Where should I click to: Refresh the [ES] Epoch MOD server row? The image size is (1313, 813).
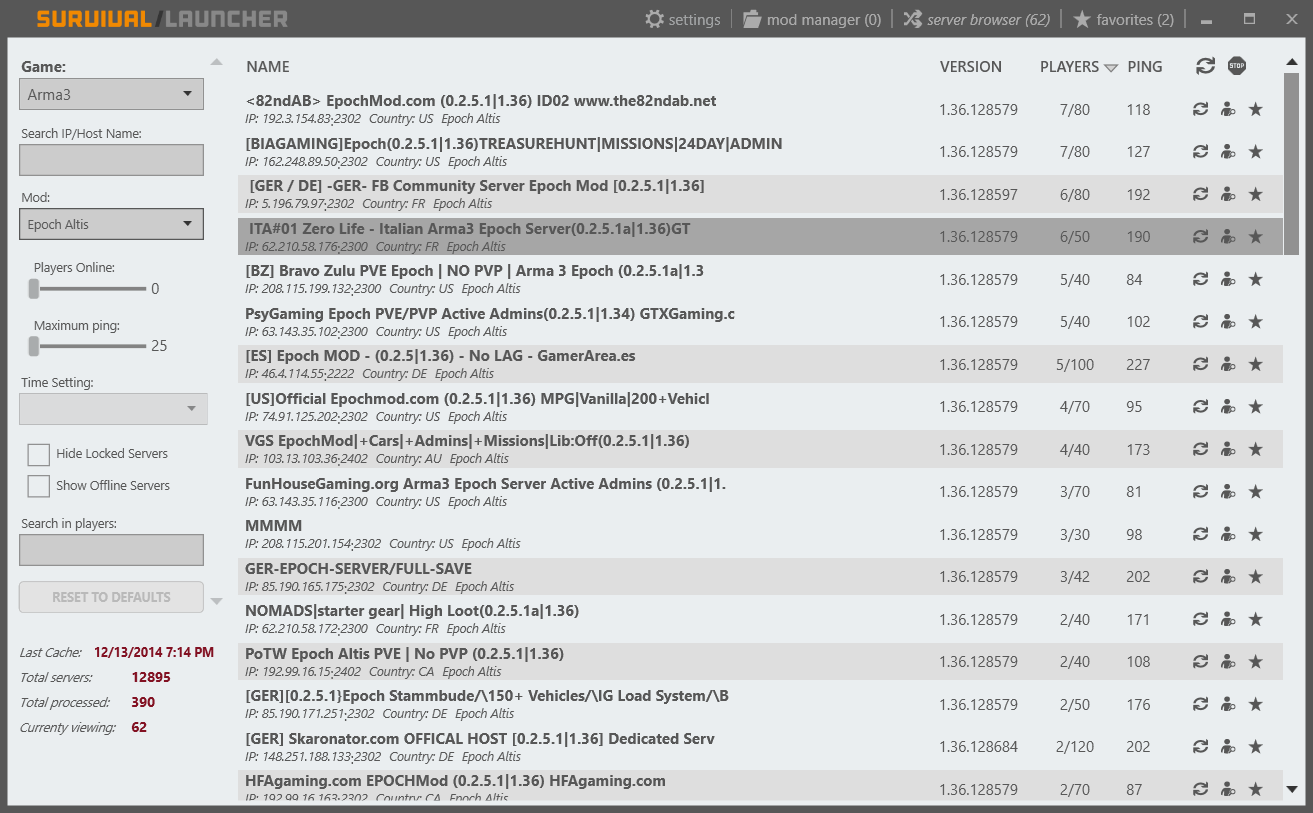click(1200, 364)
